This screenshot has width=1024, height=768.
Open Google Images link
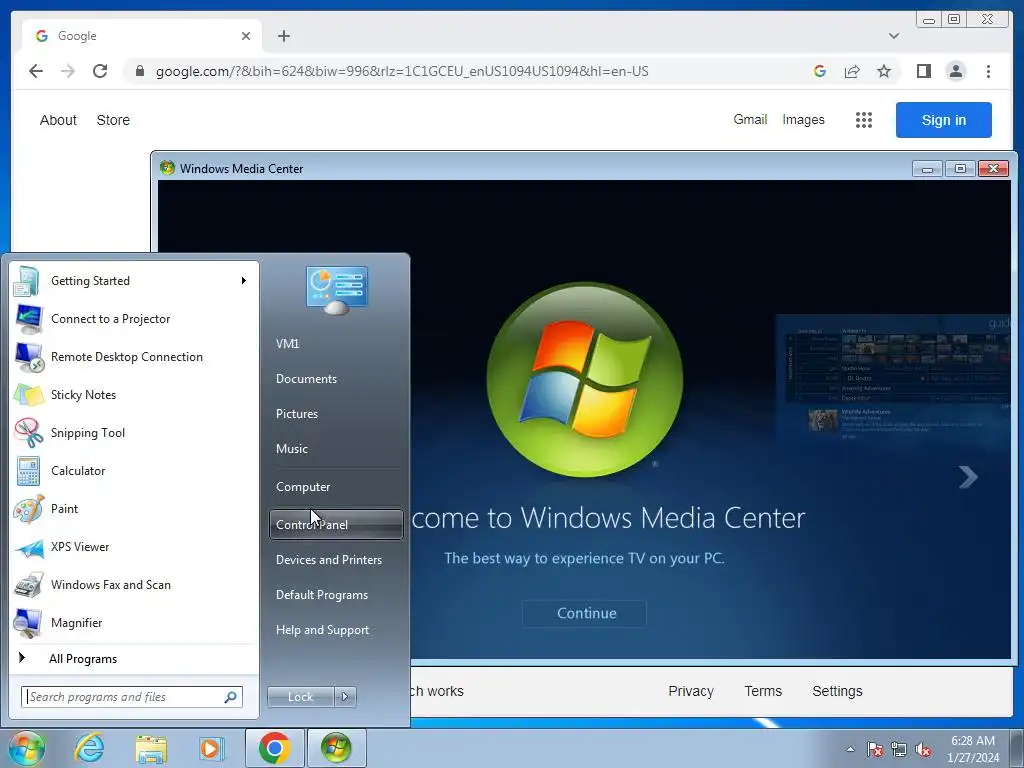(x=803, y=120)
